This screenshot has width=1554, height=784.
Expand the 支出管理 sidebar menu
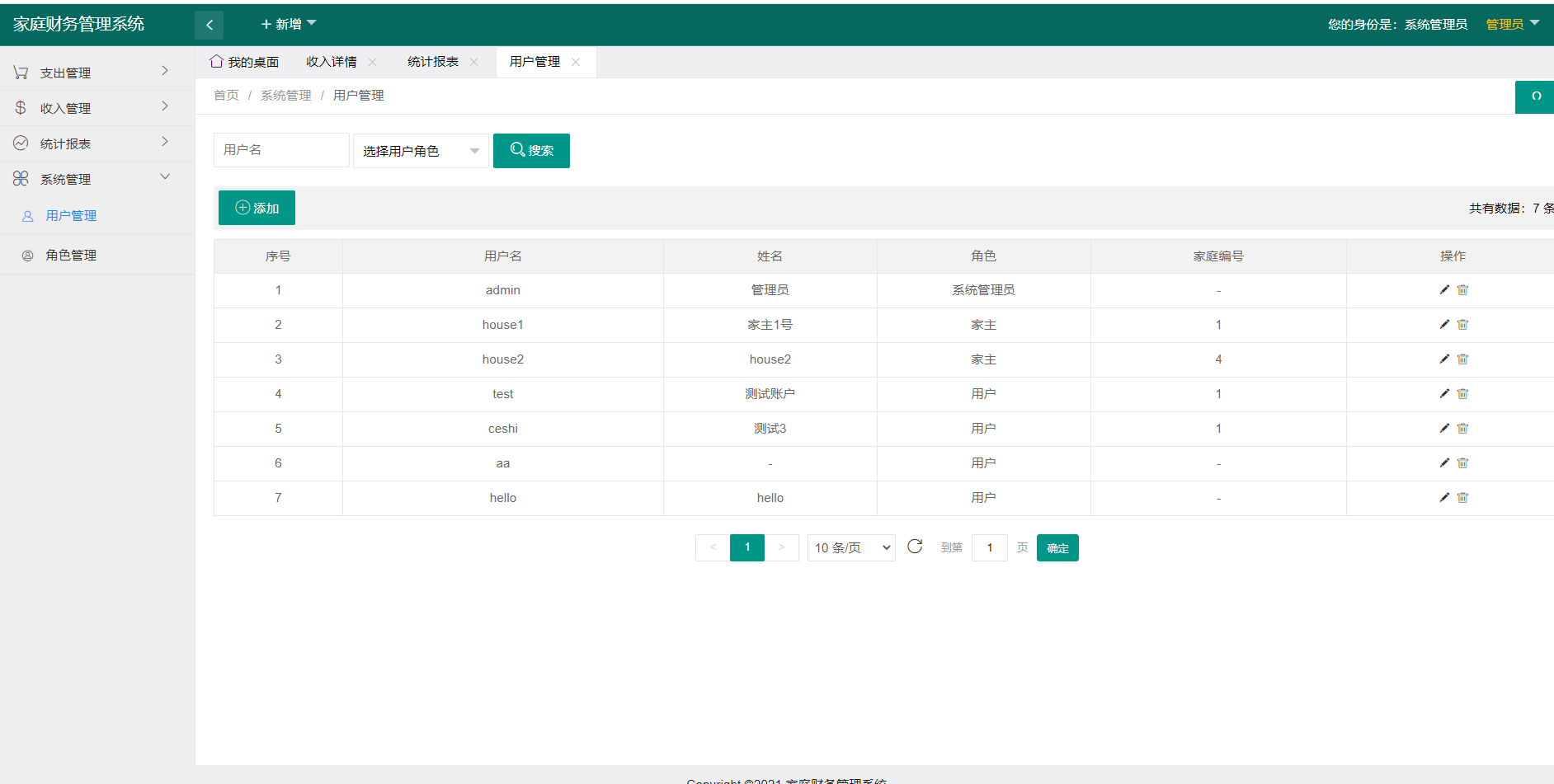[x=97, y=73]
